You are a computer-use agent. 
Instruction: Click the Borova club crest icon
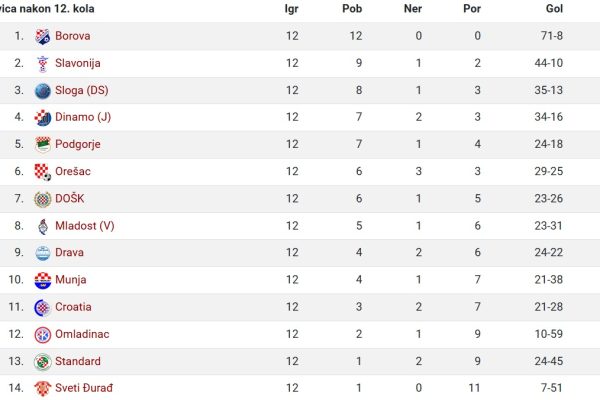point(42,36)
